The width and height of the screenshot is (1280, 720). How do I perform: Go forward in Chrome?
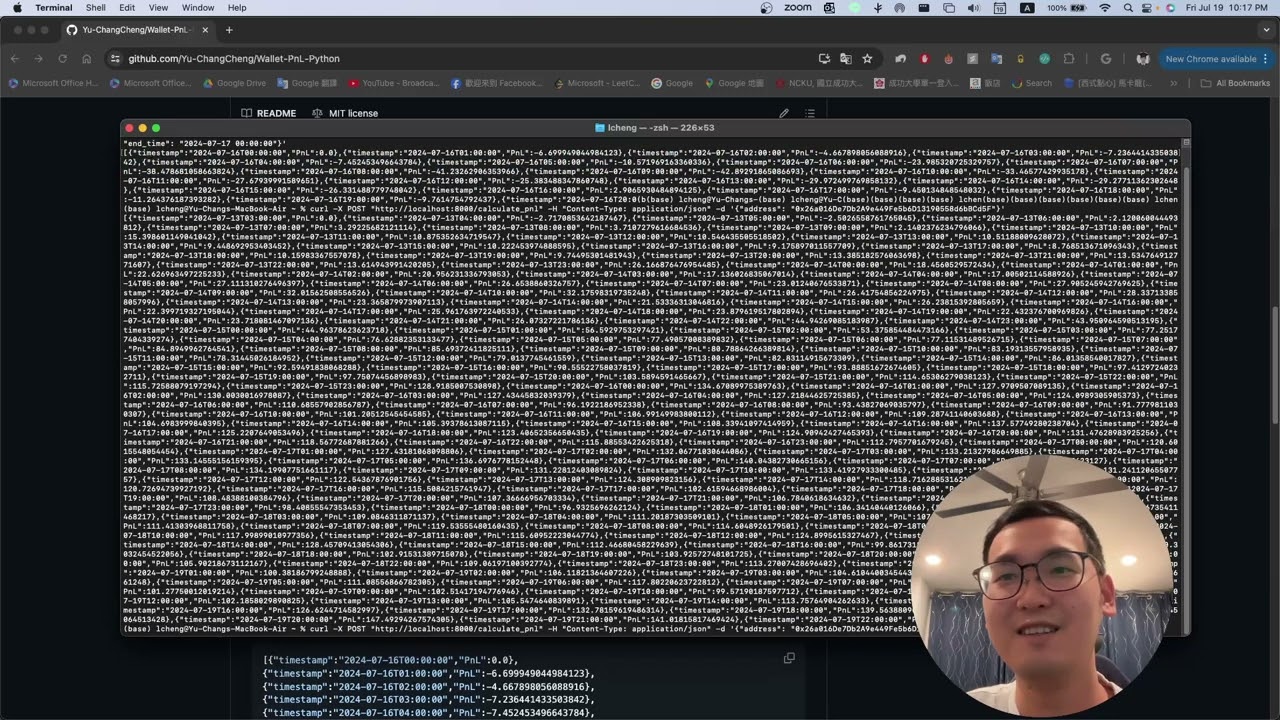[x=39, y=59]
